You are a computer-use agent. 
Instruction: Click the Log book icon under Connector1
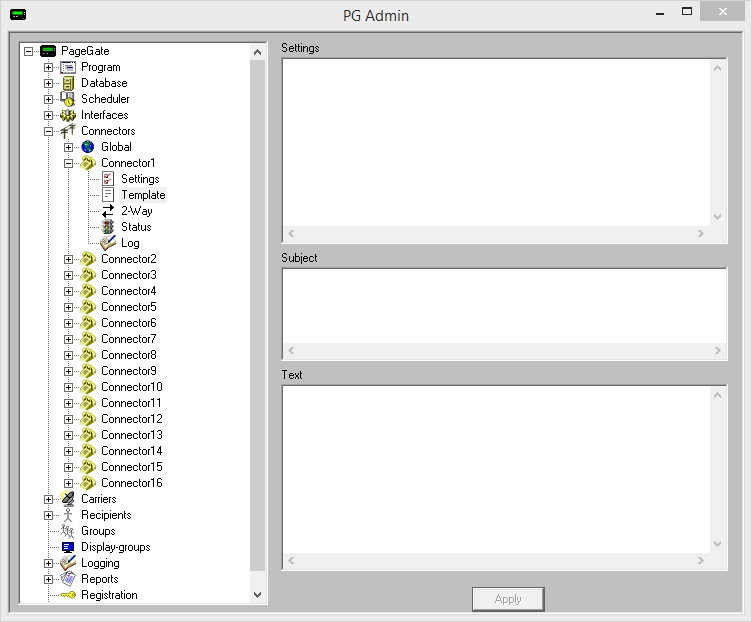click(x=108, y=243)
